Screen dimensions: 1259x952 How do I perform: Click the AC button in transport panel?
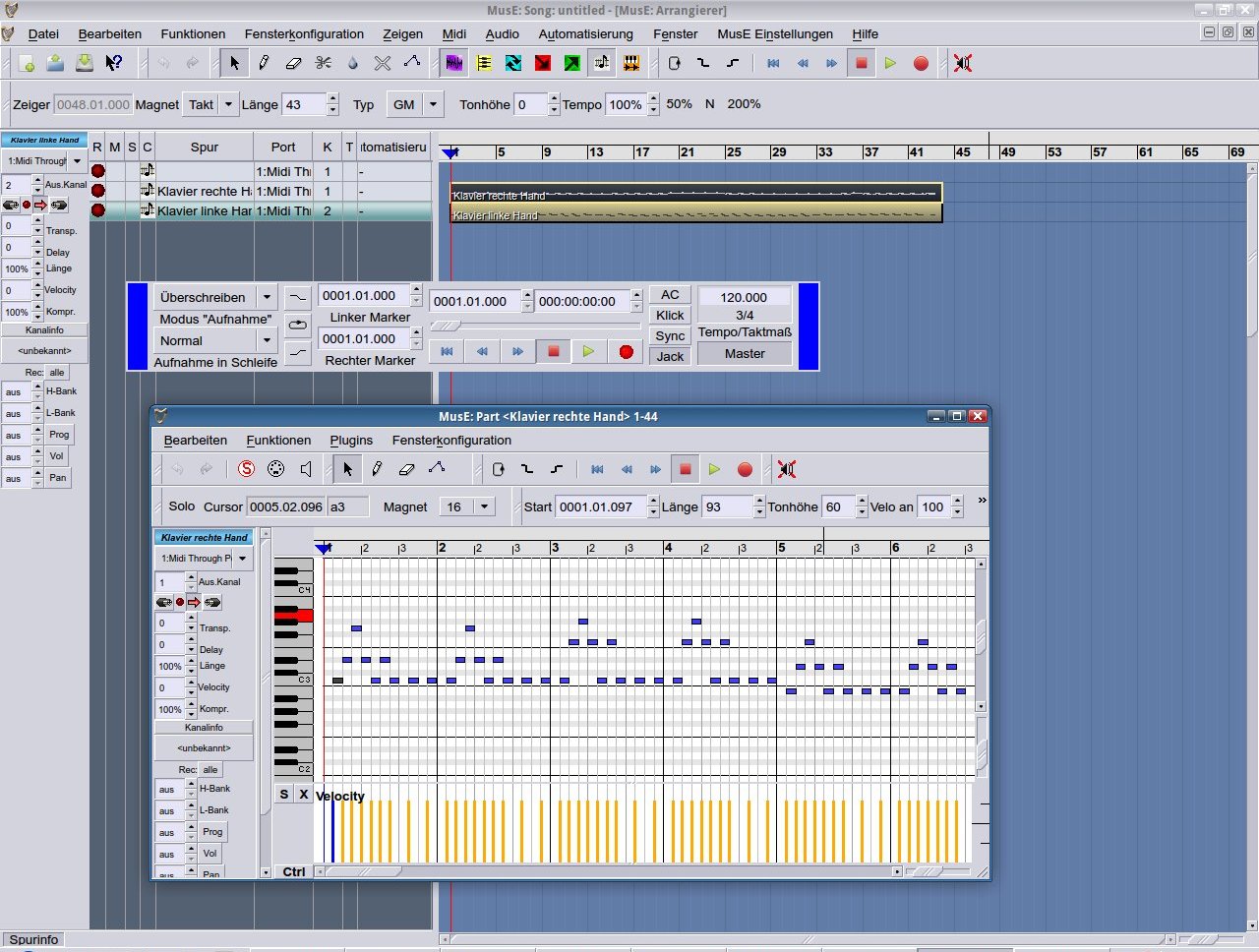pos(670,295)
